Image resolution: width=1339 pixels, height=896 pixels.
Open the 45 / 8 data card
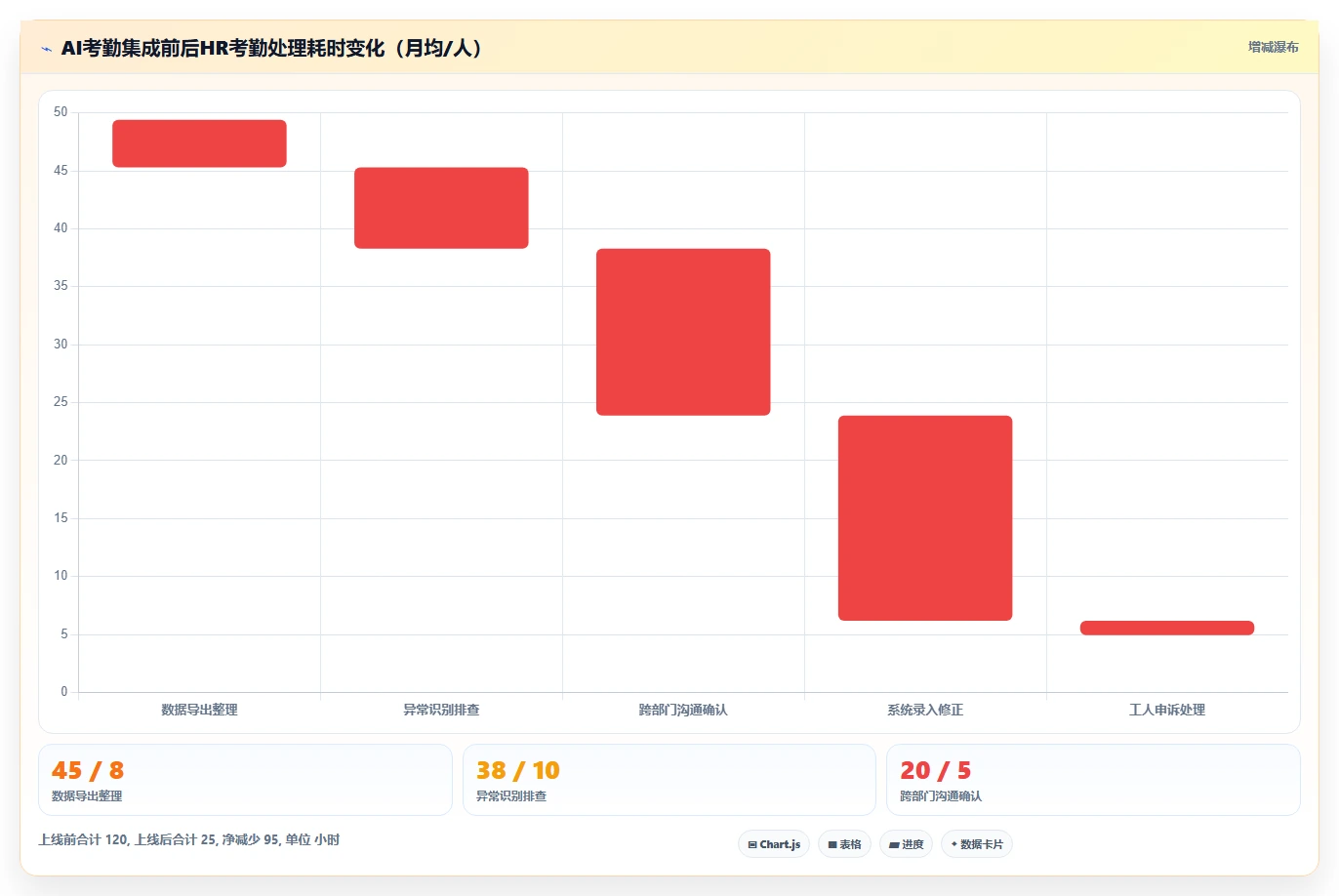(245, 780)
